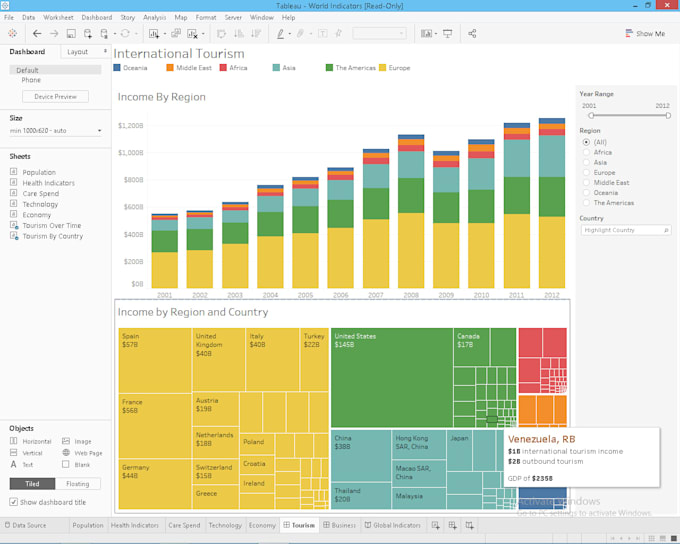Open the Show Me panel

click(x=644, y=33)
